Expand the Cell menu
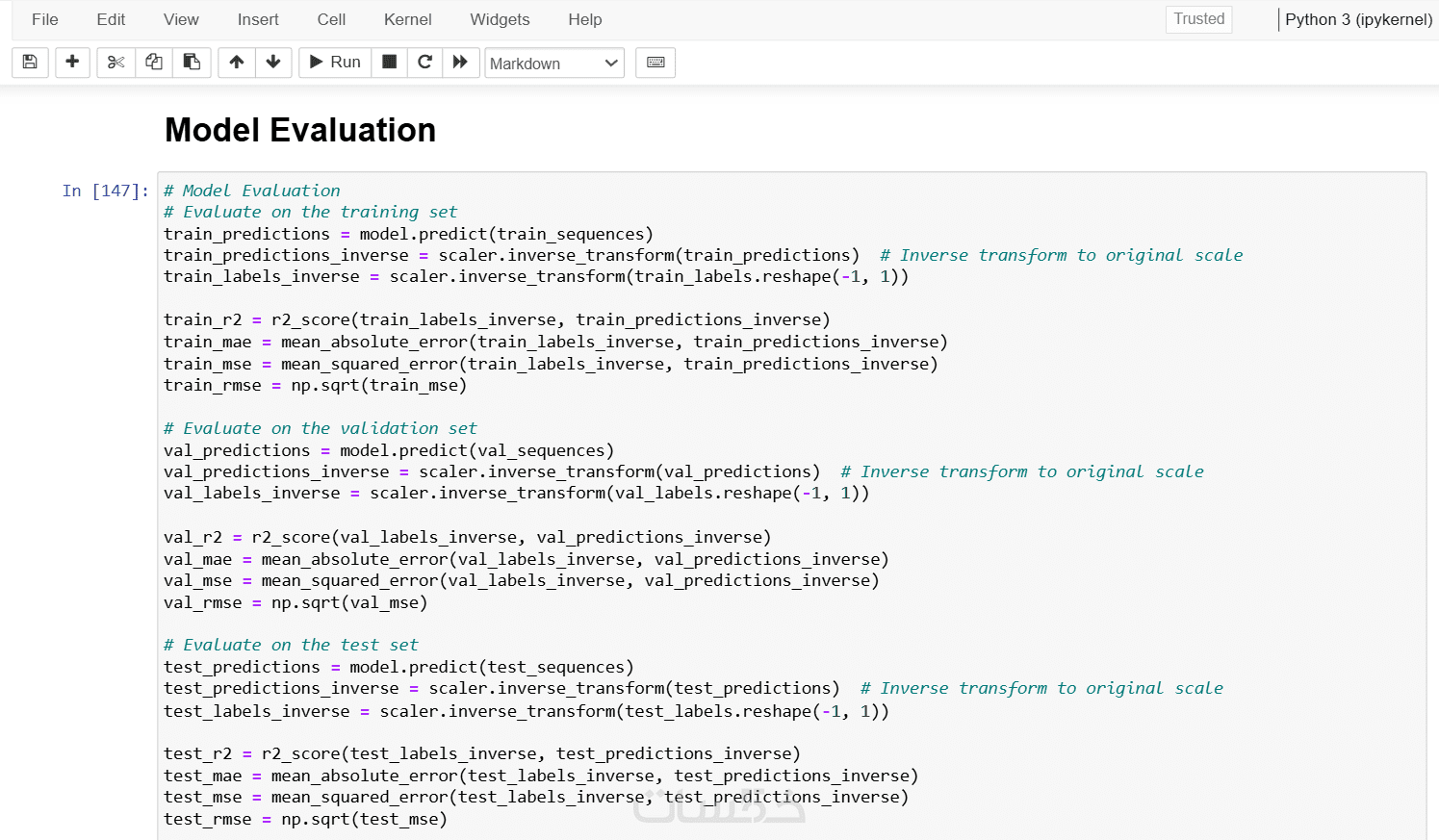The image size is (1439, 840). pyautogui.click(x=331, y=19)
